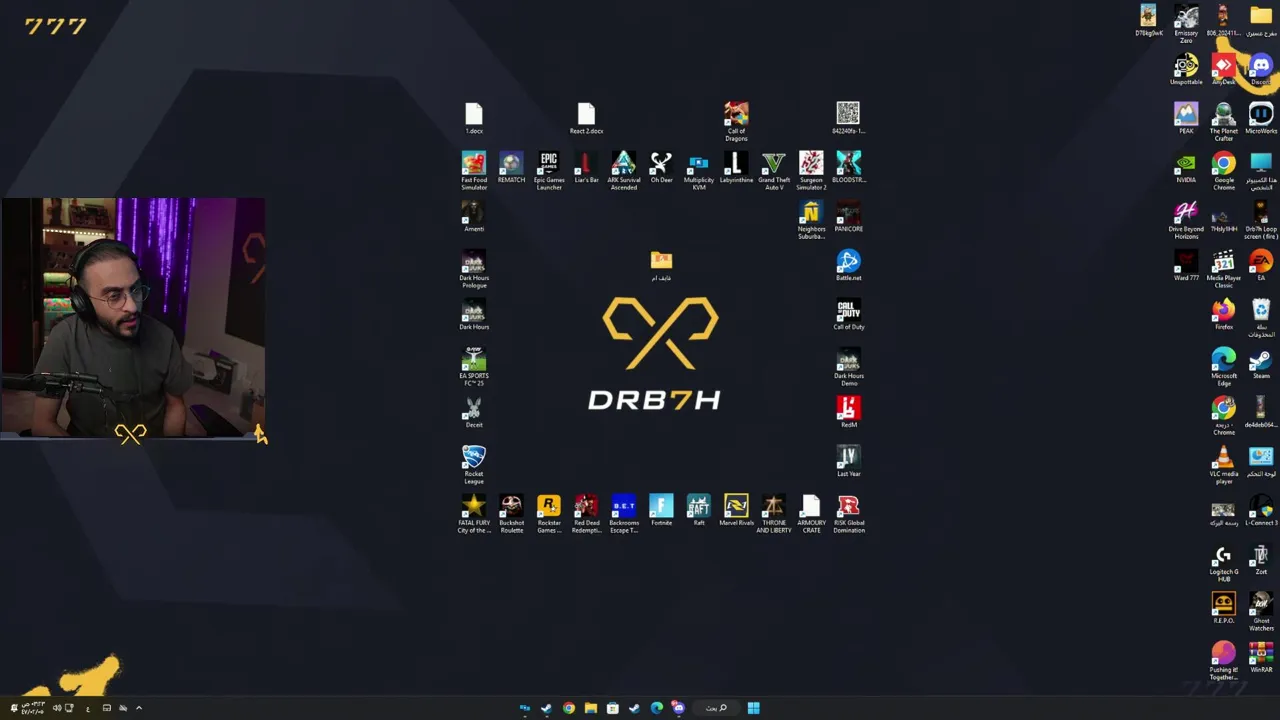The image size is (1280, 720).
Task: Open the Rockstar Games launcher icon
Action: [548, 513]
